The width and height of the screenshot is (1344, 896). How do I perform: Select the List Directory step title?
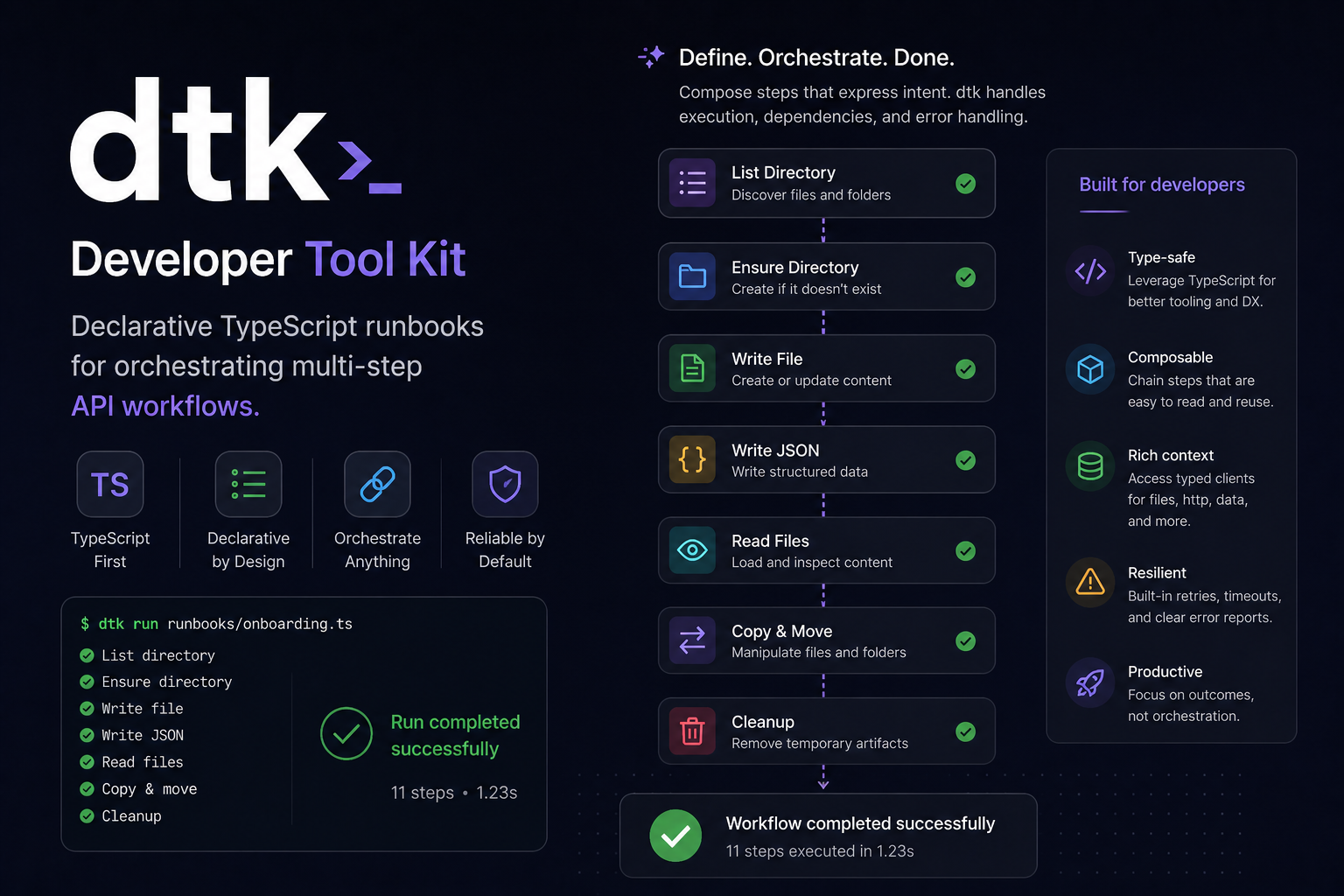(783, 172)
